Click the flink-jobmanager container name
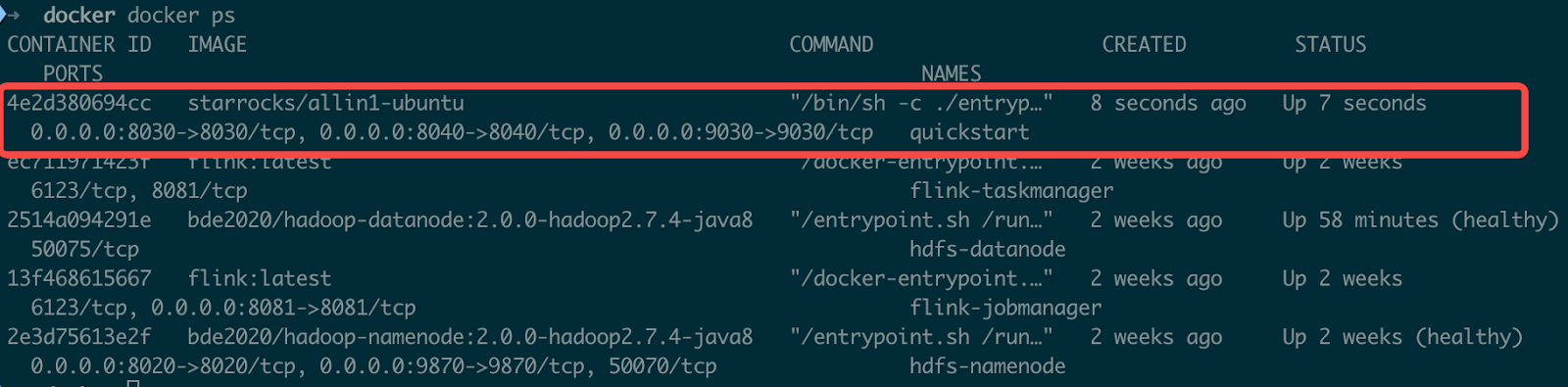This screenshot has width=1568, height=387. (1005, 308)
